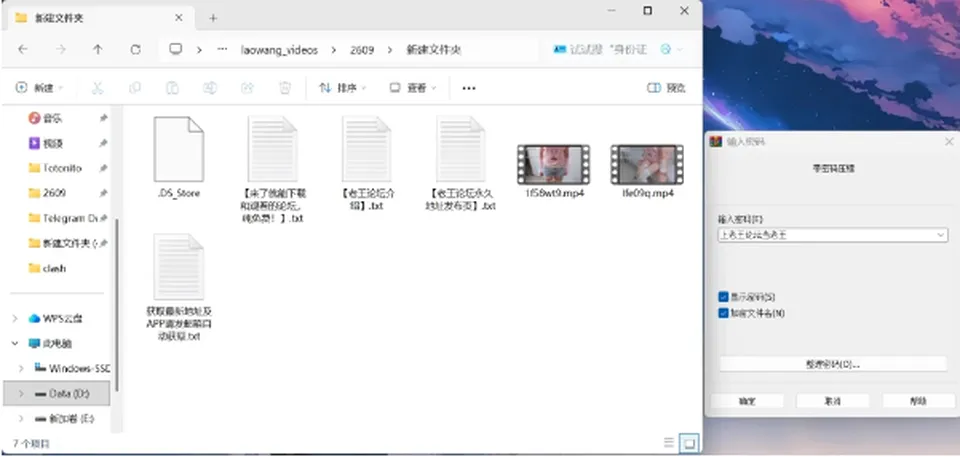Viewport: 960px width, 457px height.
Task: Click the Delete trash can icon
Action: pyautogui.click(x=285, y=88)
